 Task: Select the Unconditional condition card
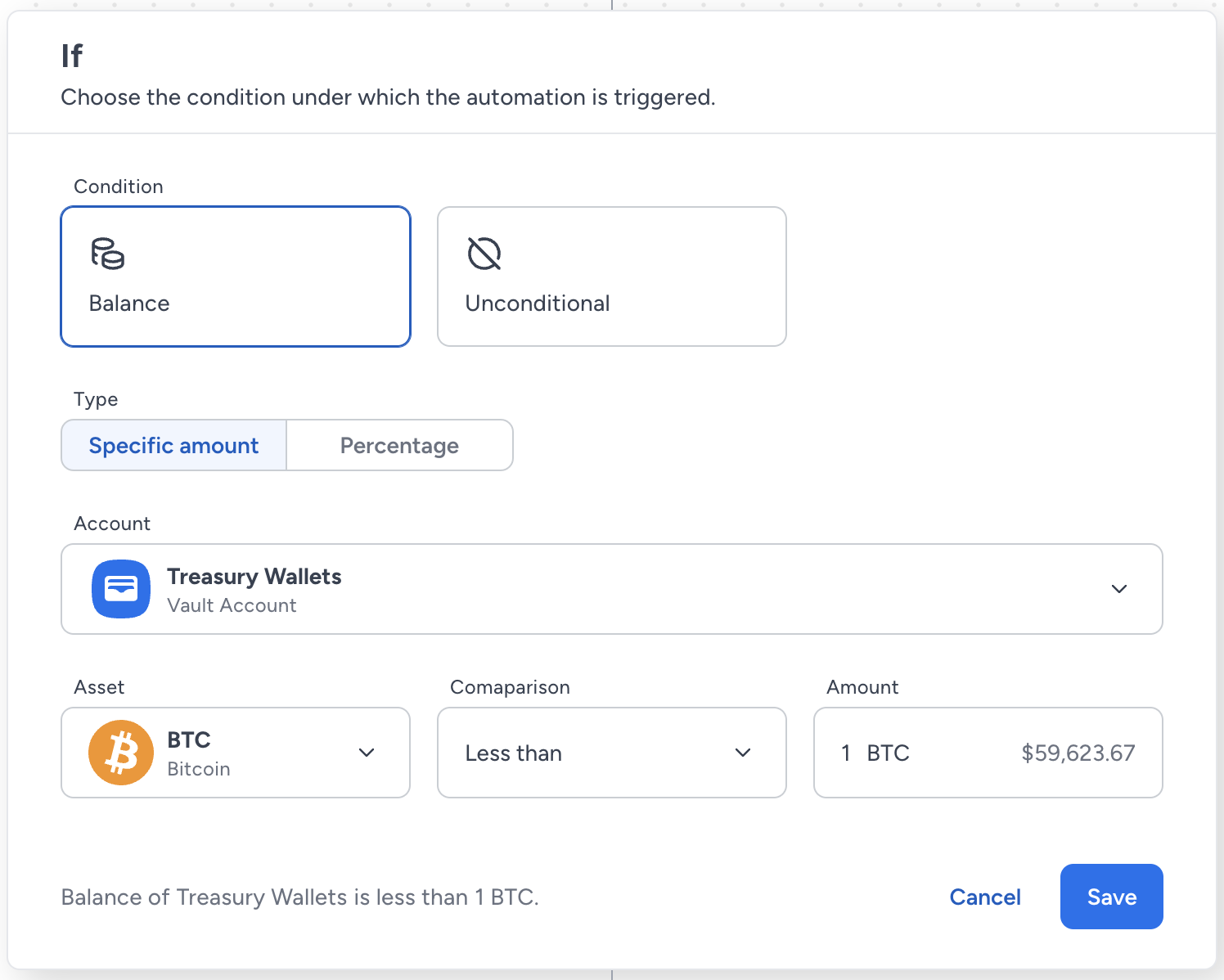[612, 276]
